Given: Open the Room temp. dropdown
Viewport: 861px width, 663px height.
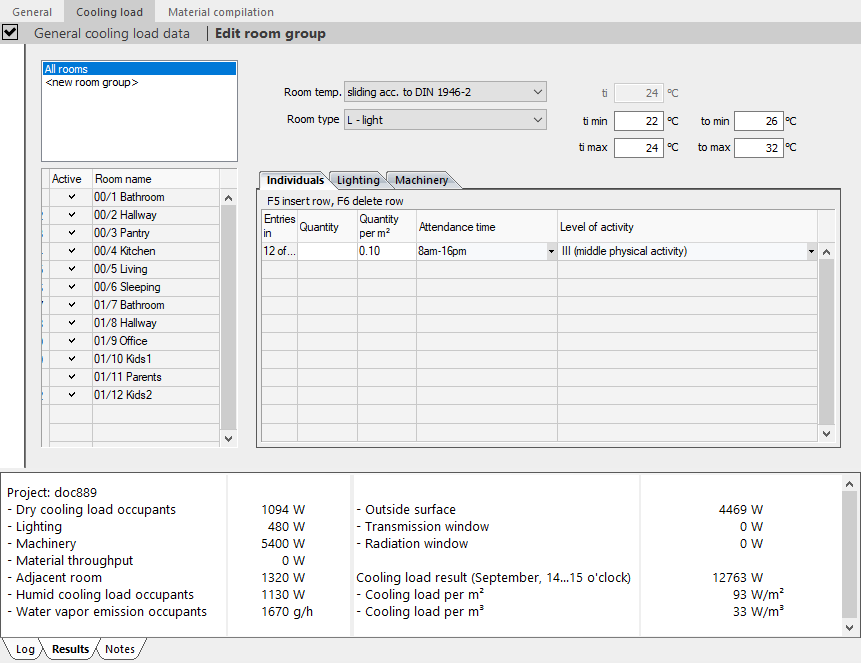Looking at the screenshot, I should click(x=445, y=92).
